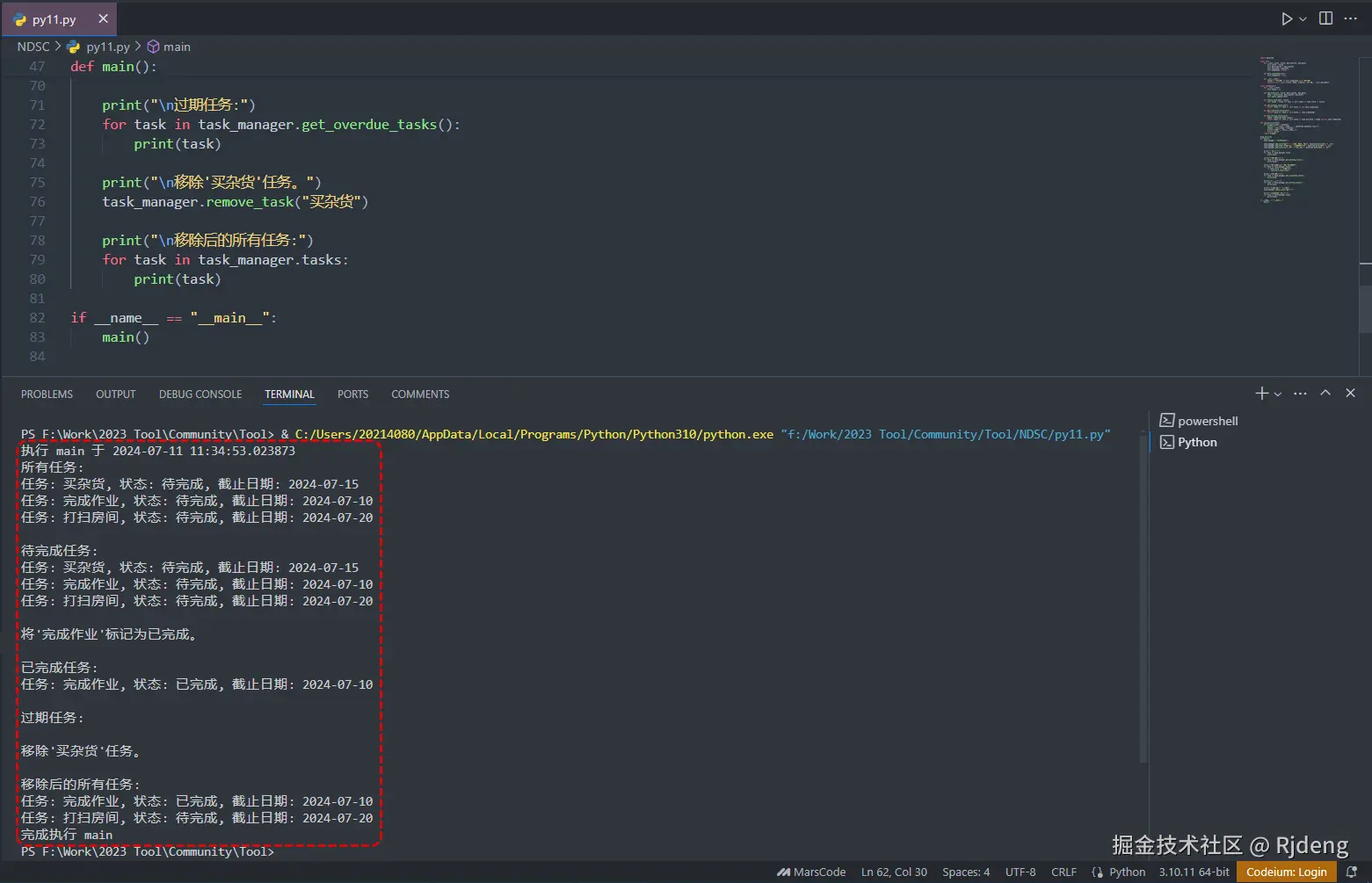The width and height of the screenshot is (1372, 883).
Task: Select the powershell terminal instance
Action: 1199,421
